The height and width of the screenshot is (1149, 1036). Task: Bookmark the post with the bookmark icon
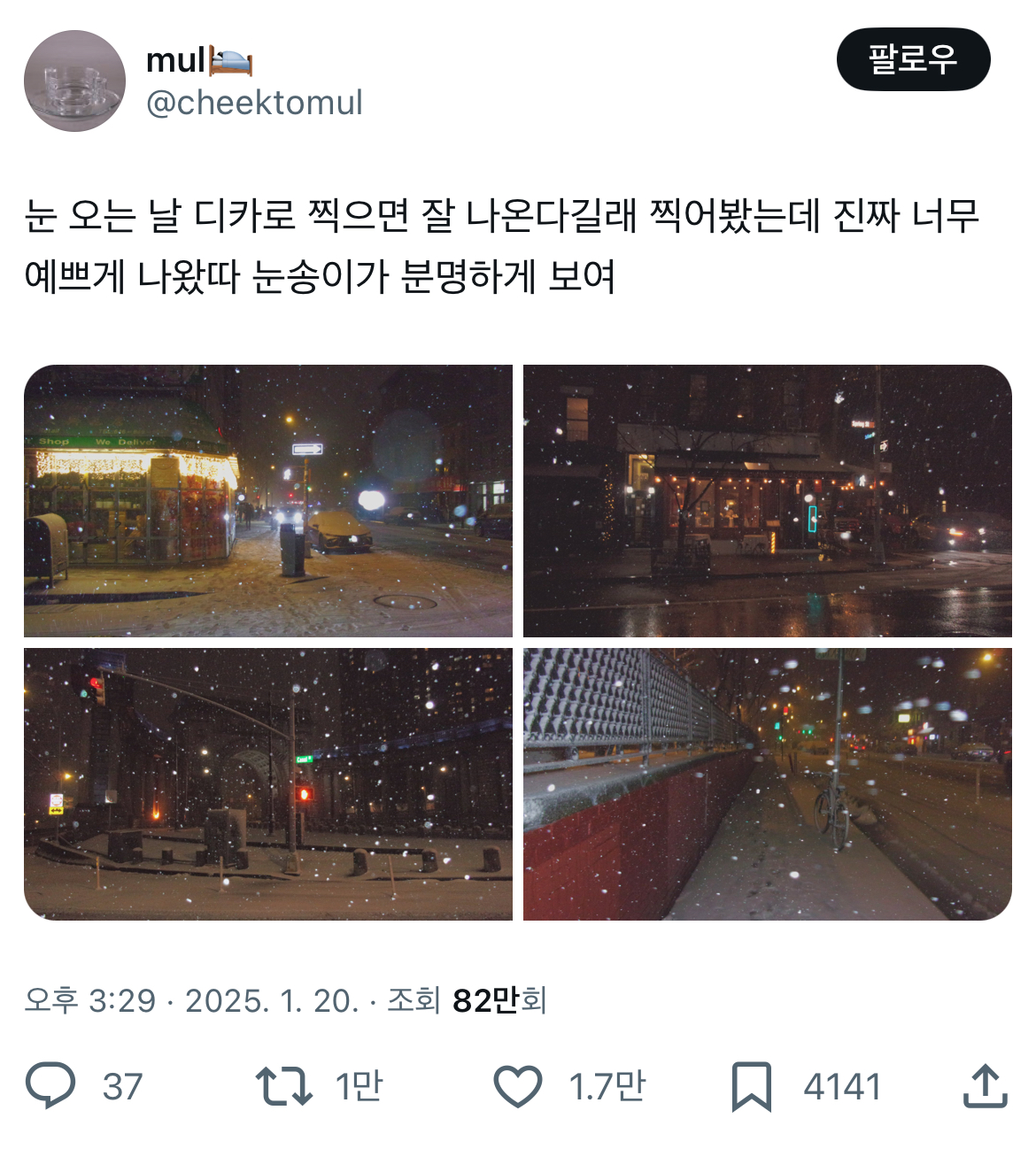pyautogui.click(x=752, y=1086)
